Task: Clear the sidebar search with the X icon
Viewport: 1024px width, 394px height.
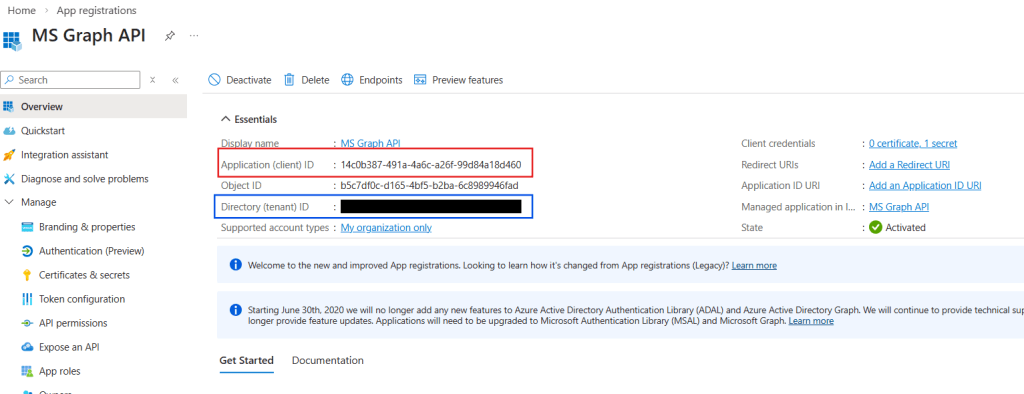Action: 152,80
